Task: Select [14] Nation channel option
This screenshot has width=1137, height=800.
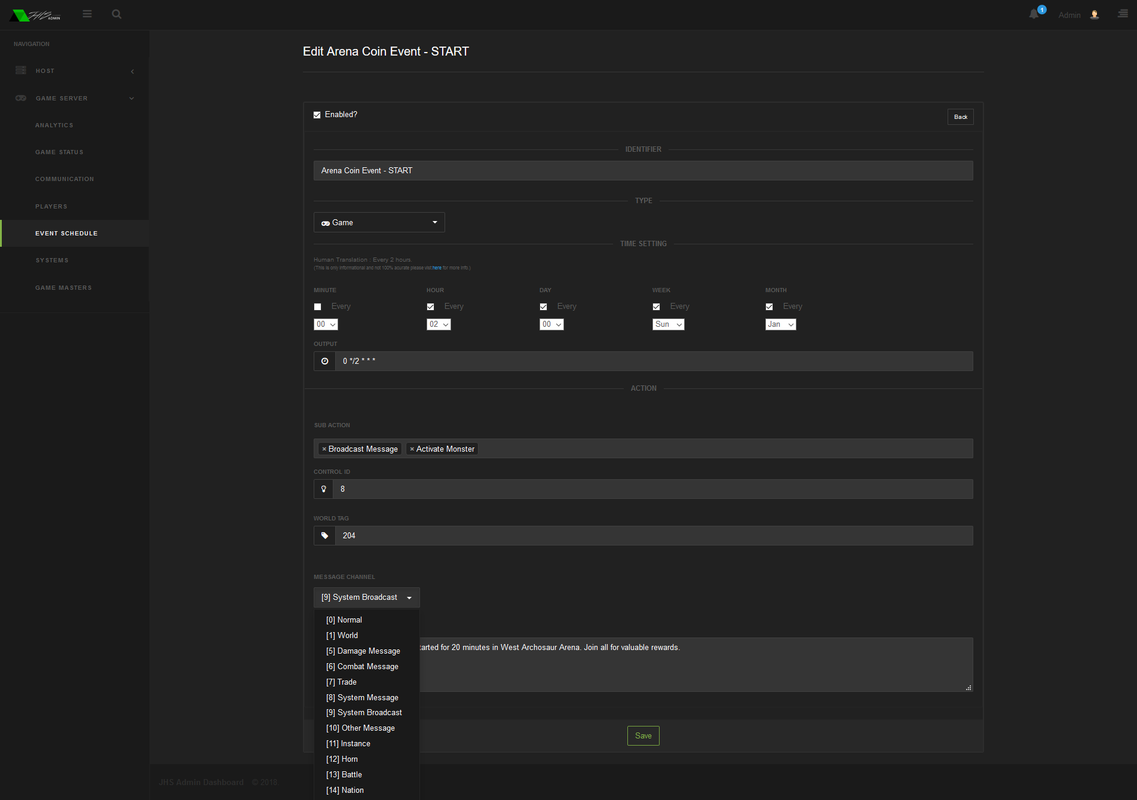Action: 366,791
